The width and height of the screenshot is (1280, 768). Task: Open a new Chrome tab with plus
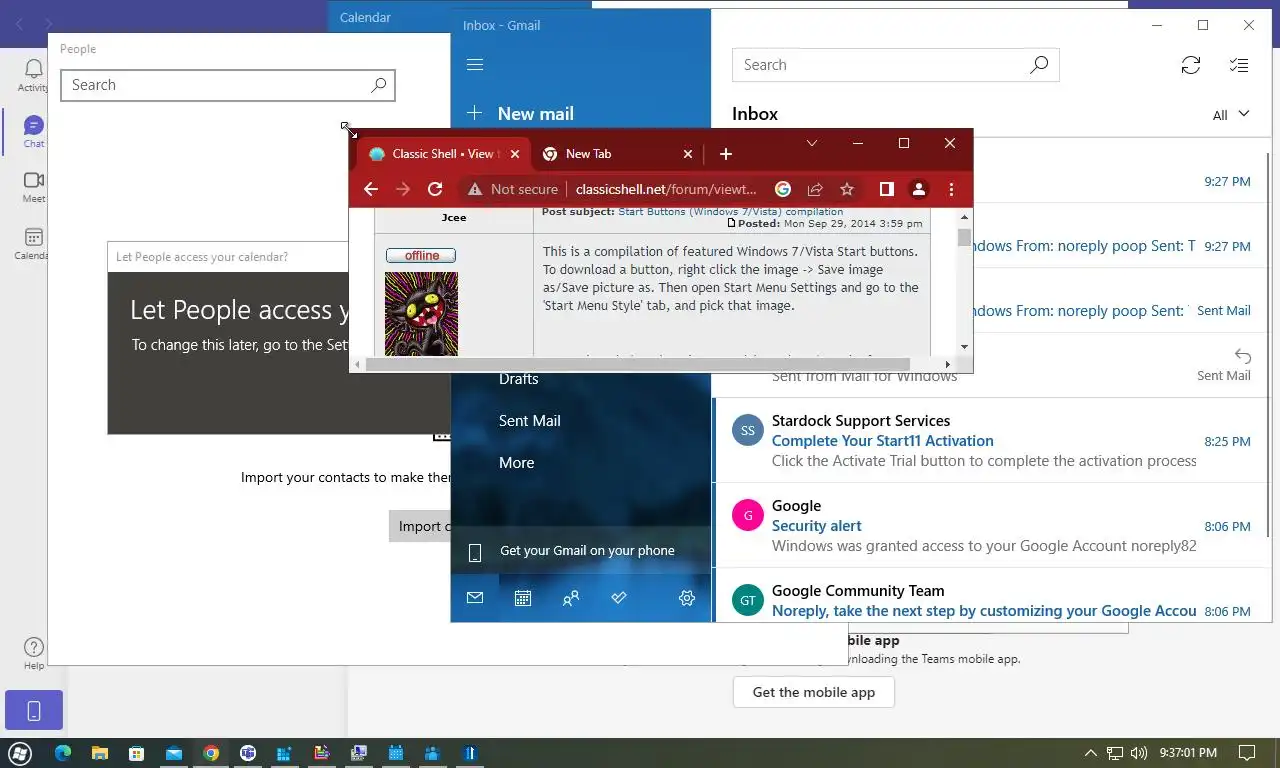pos(726,153)
